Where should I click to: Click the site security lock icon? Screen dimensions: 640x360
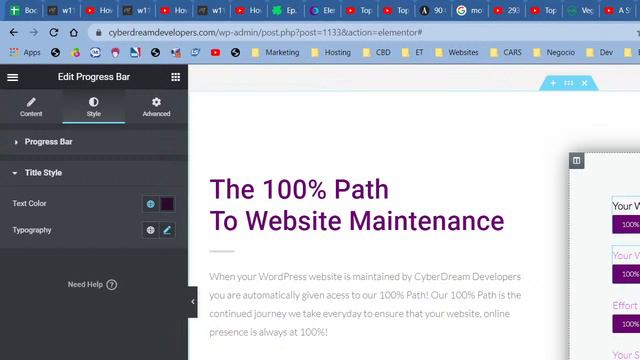click(x=98, y=32)
